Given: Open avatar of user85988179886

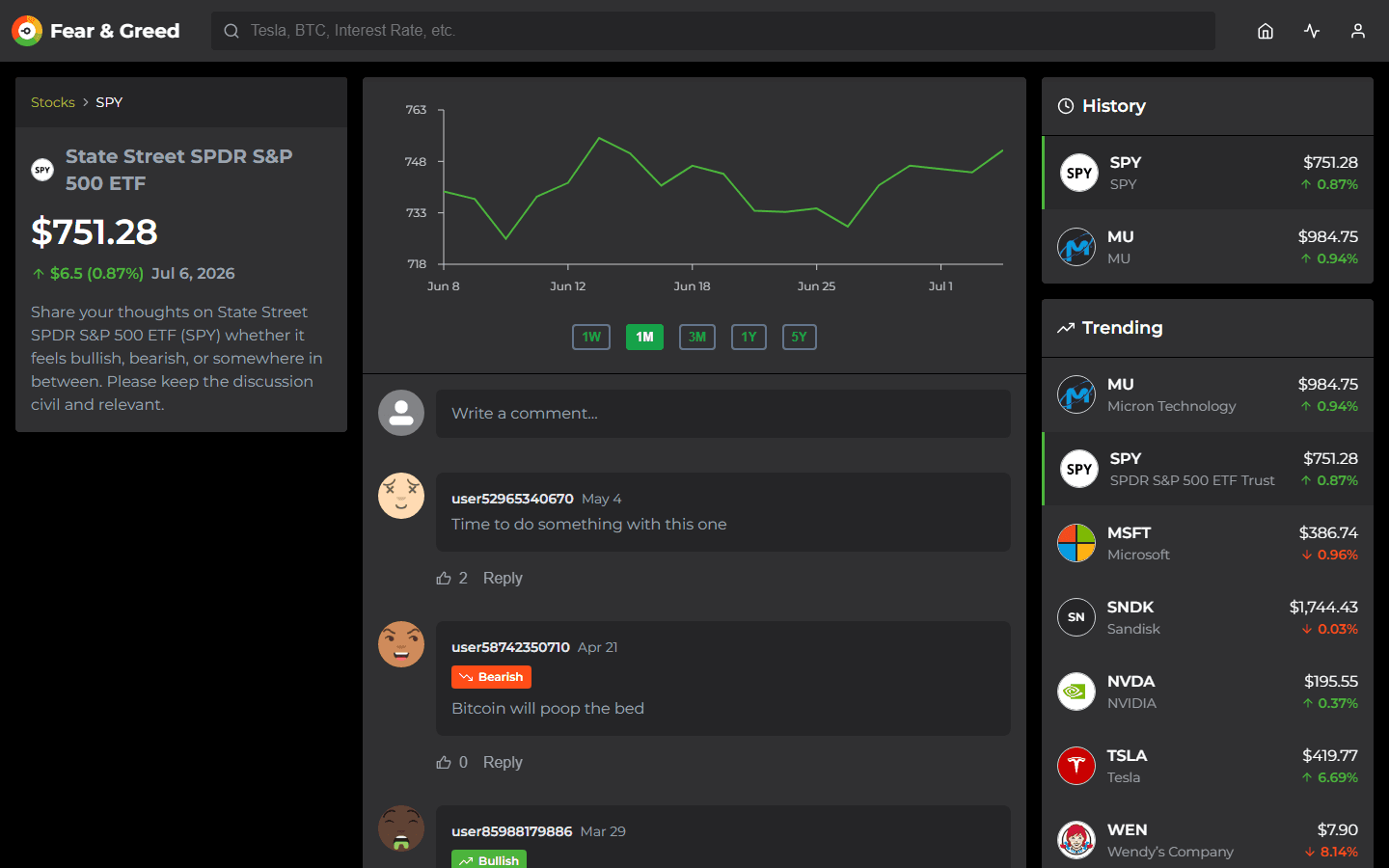Looking at the screenshot, I should [x=401, y=828].
